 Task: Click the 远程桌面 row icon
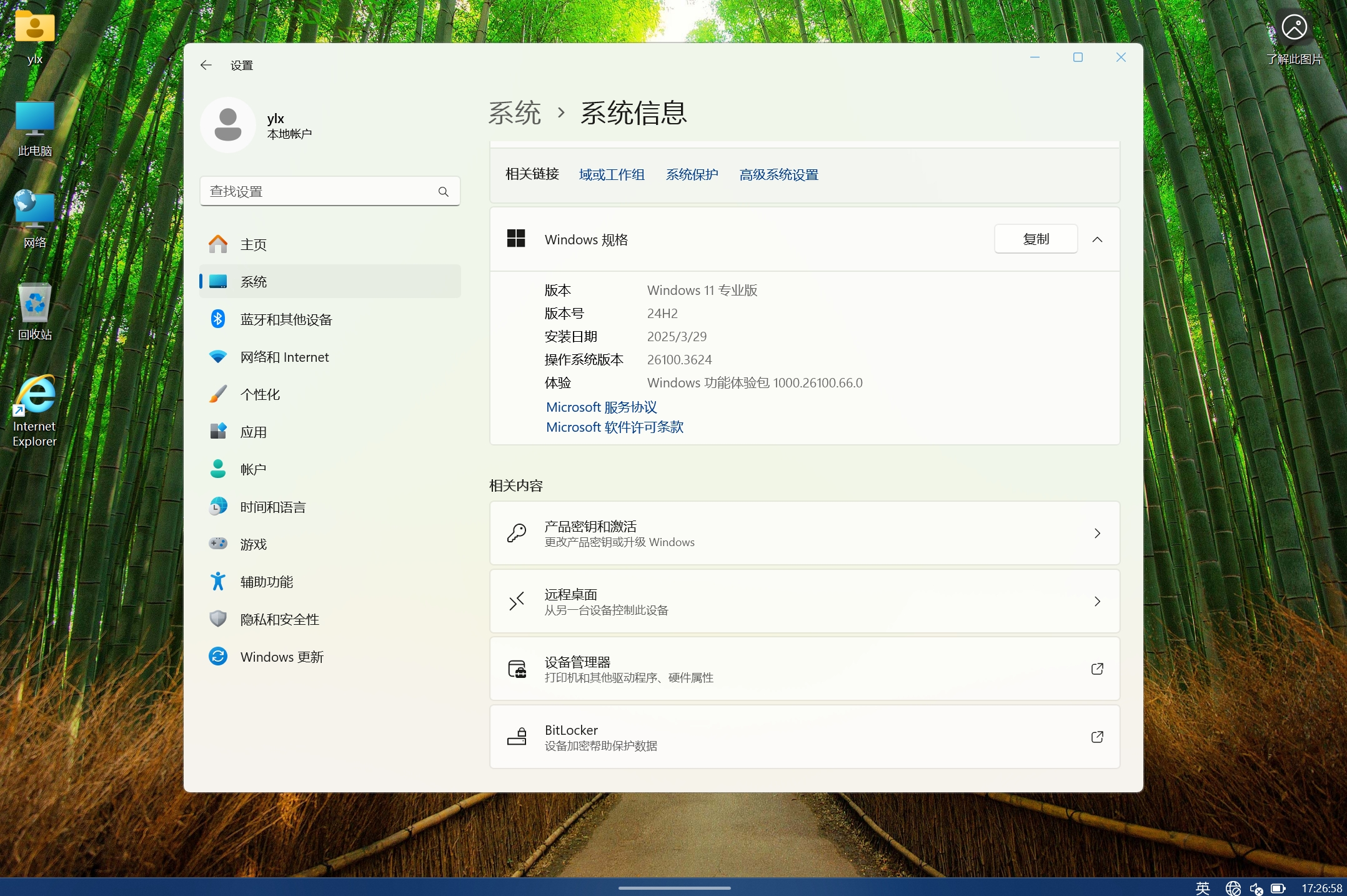point(517,601)
